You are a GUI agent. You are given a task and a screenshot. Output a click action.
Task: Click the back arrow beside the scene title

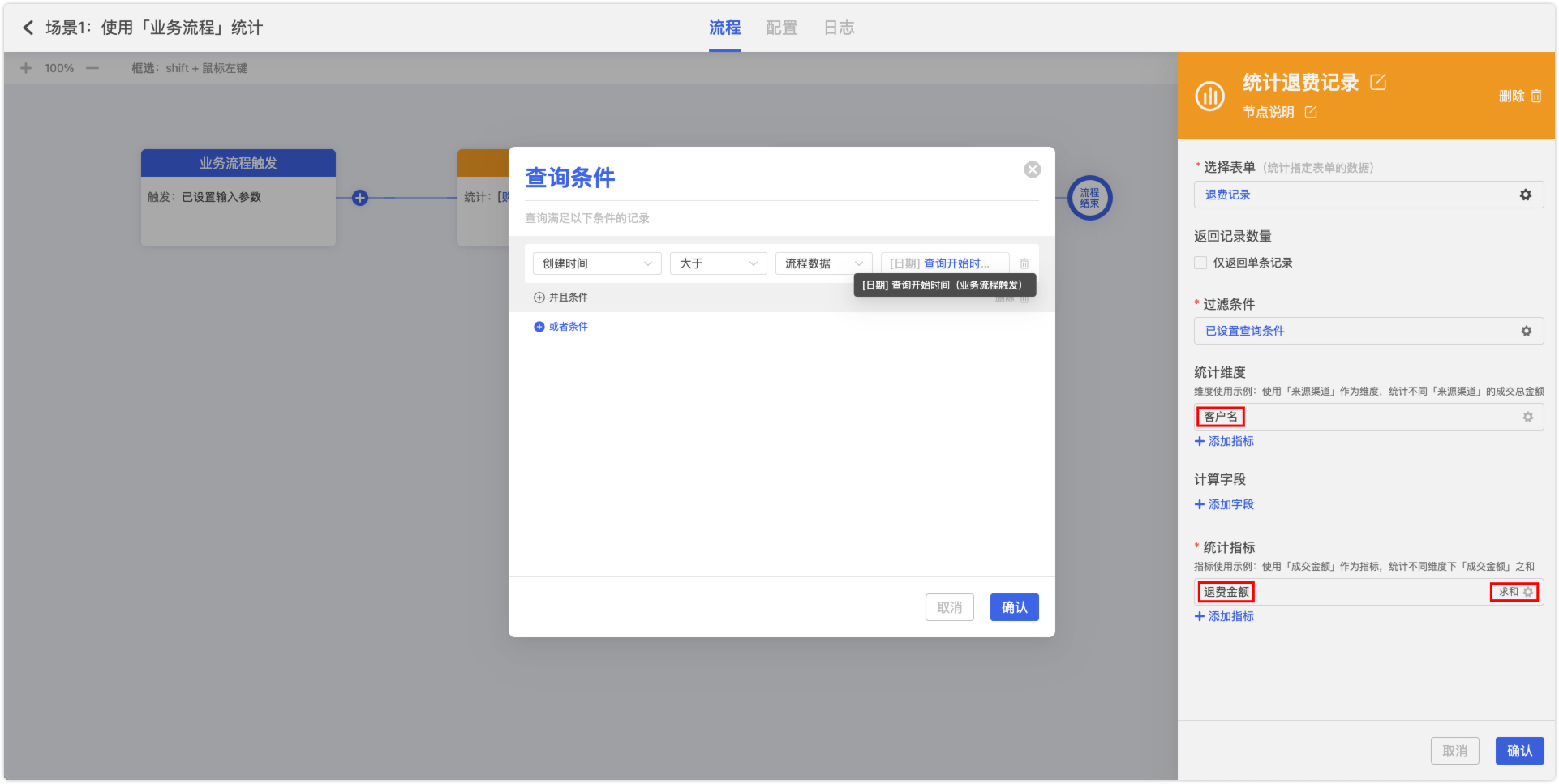coord(28,28)
